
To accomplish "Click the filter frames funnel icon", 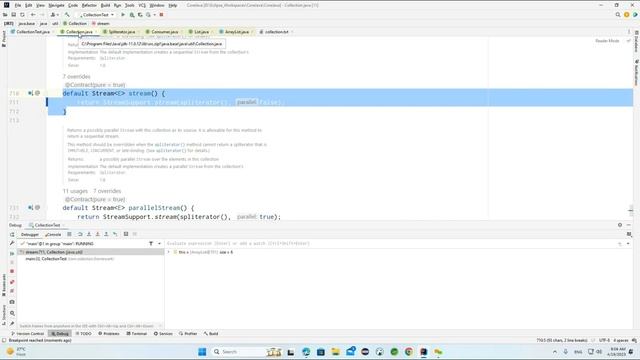I will point(151,244).
